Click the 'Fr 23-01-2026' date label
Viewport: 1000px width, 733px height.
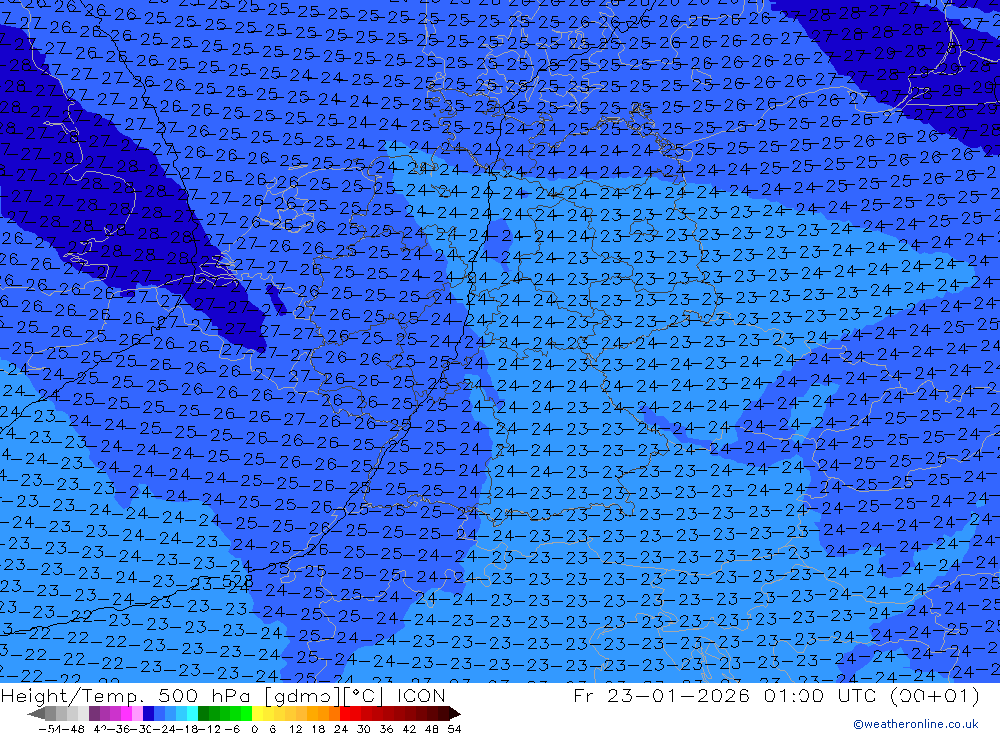(661, 695)
